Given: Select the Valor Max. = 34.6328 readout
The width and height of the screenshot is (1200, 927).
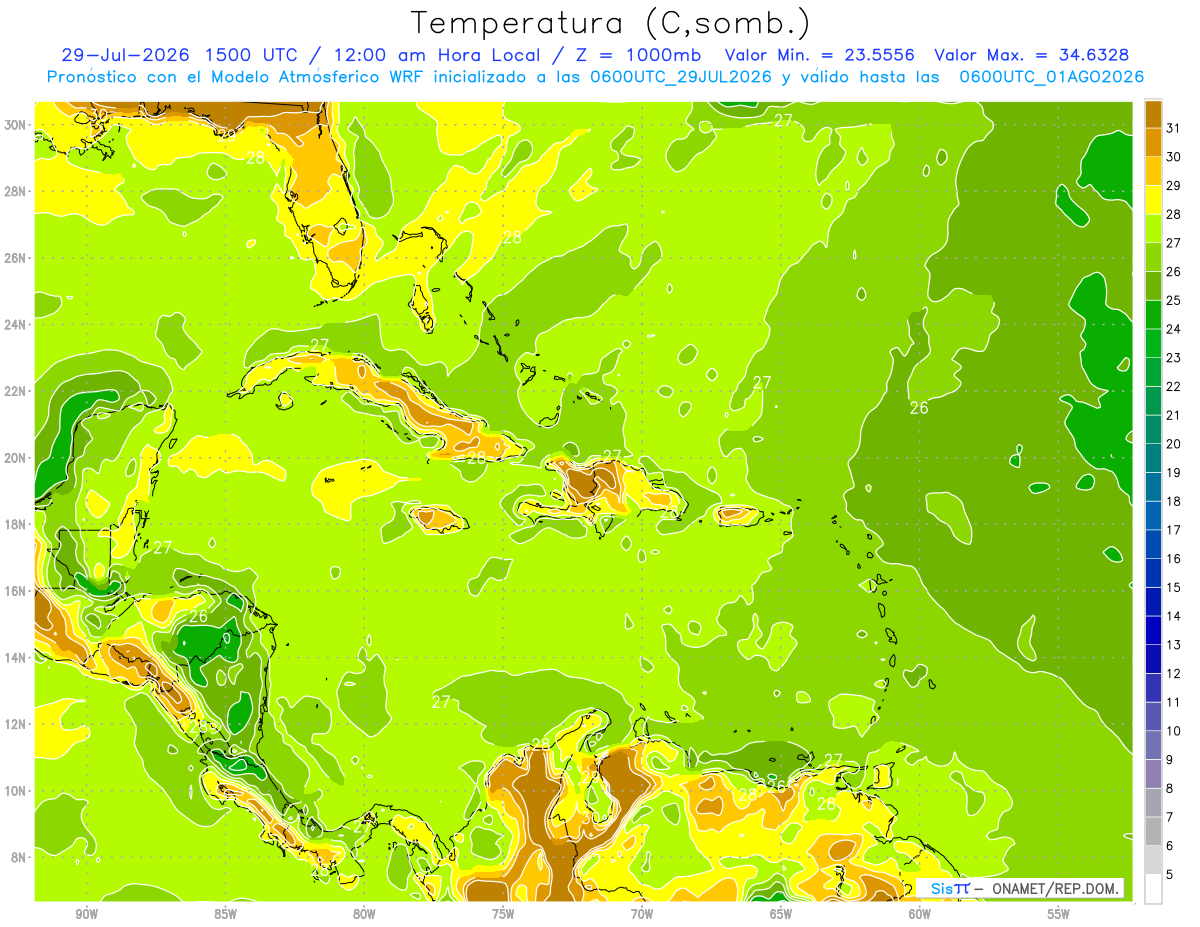Looking at the screenshot, I should 1033,55.
